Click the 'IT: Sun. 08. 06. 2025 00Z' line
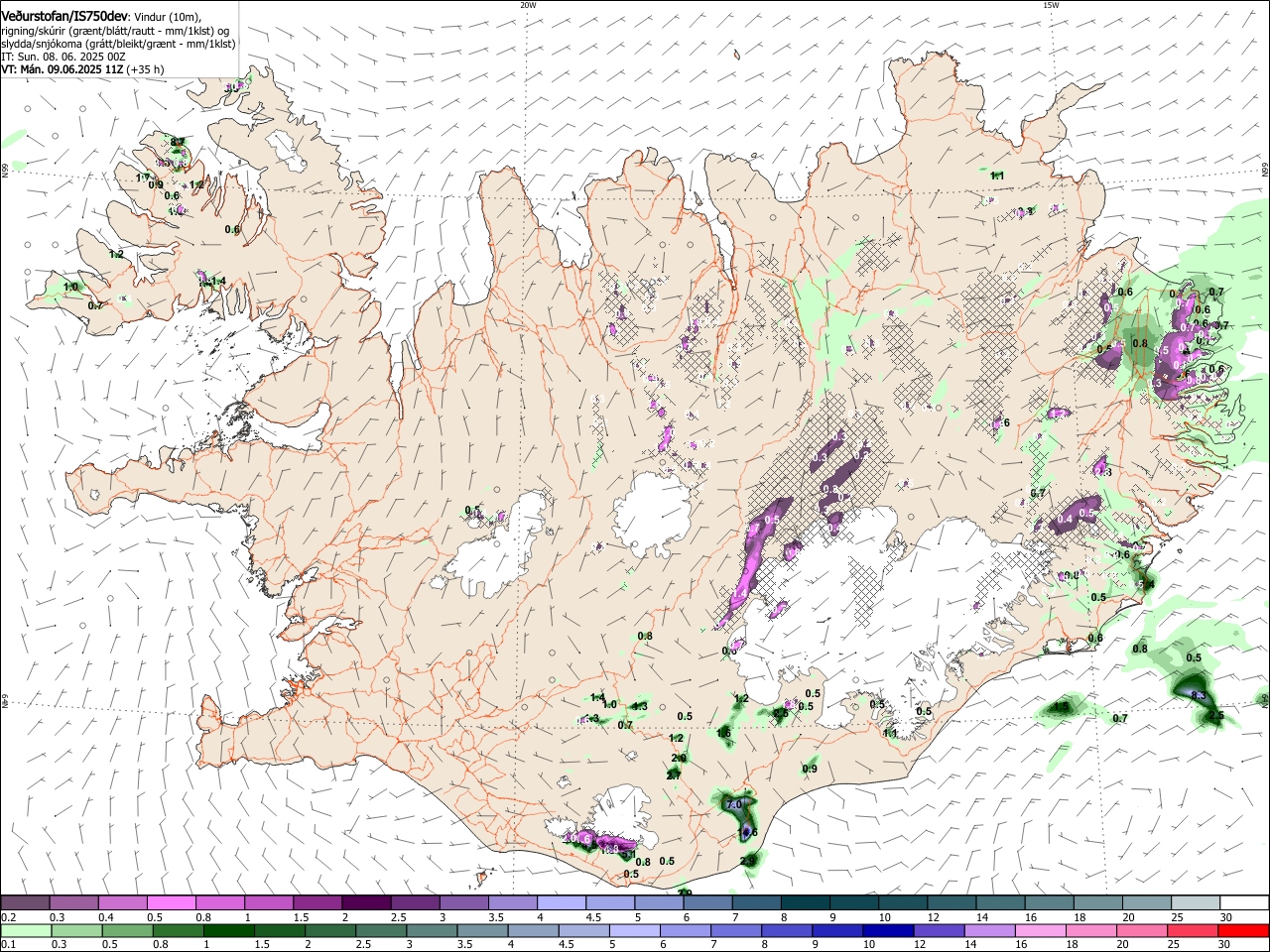This screenshot has width=1270, height=952. tap(63, 57)
